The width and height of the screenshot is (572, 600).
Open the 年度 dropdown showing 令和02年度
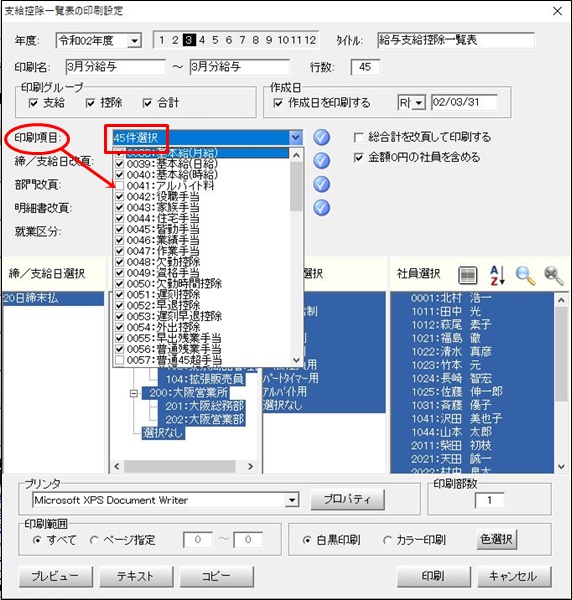(x=134, y=41)
